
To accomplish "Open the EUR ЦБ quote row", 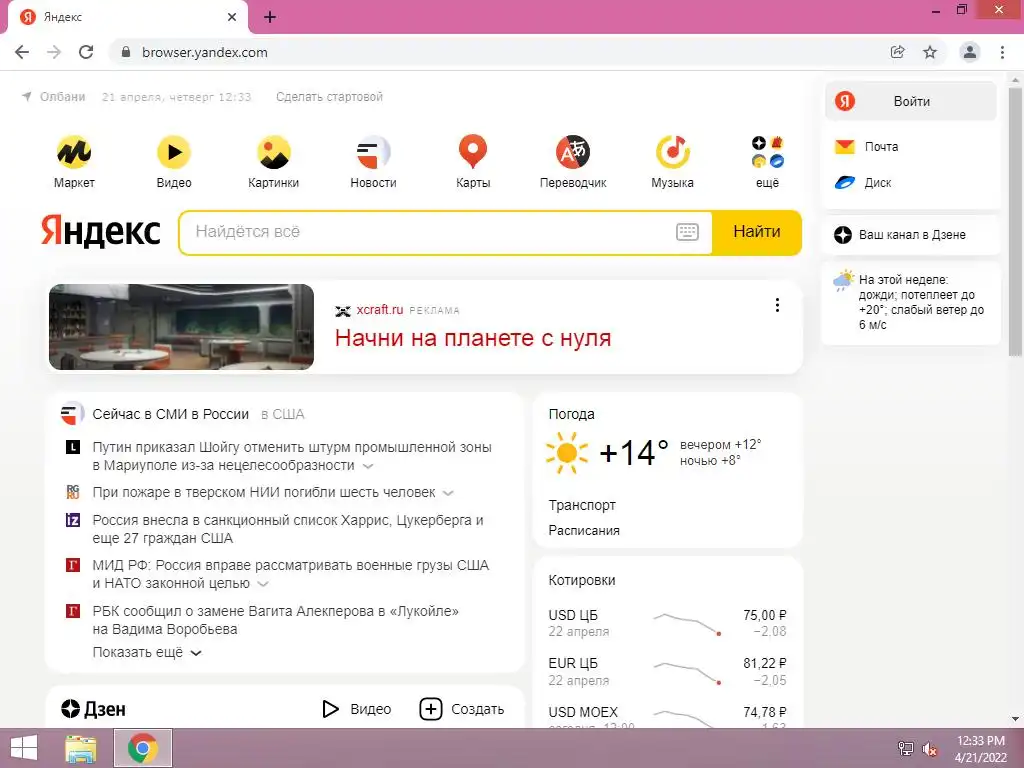I will point(667,672).
